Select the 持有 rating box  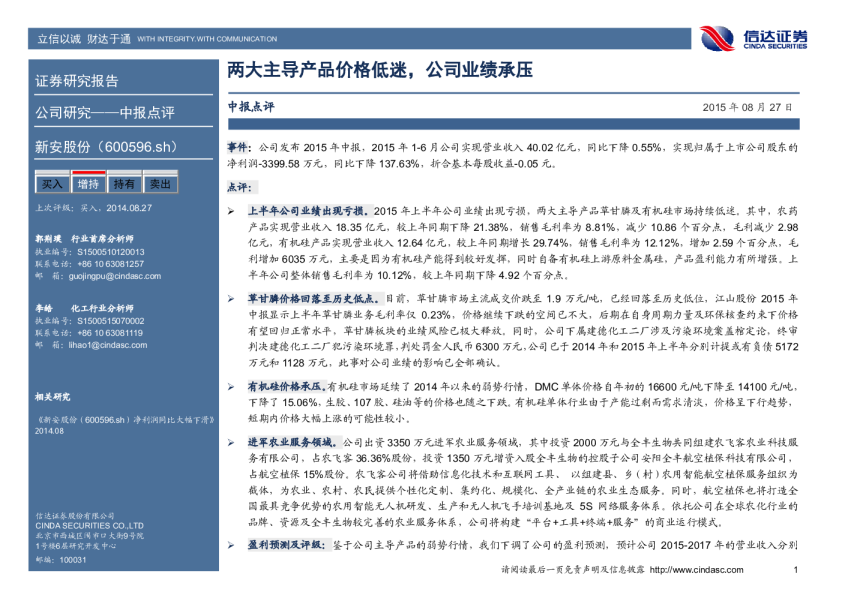click(124, 184)
